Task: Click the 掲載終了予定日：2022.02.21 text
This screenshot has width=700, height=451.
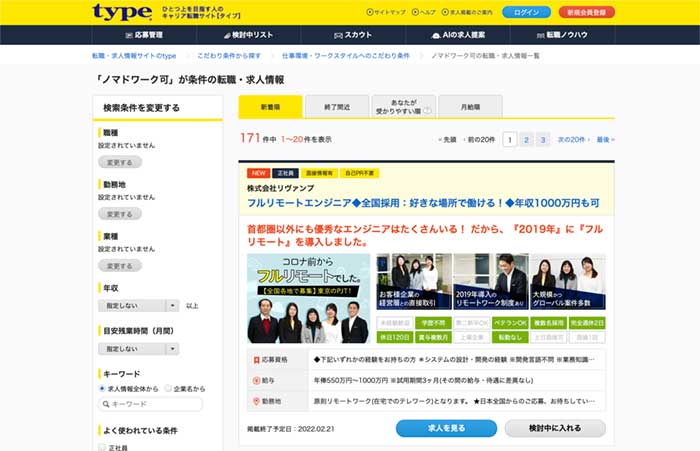Action: tap(291, 429)
